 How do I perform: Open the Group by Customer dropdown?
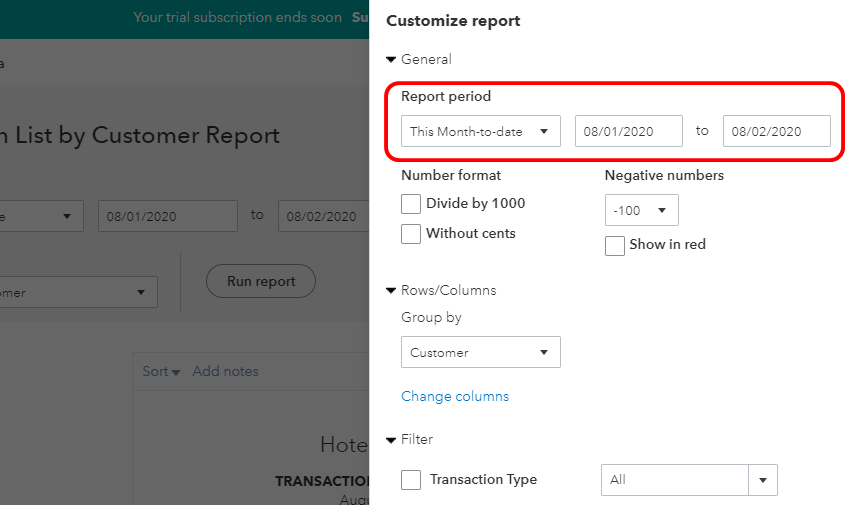[480, 352]
